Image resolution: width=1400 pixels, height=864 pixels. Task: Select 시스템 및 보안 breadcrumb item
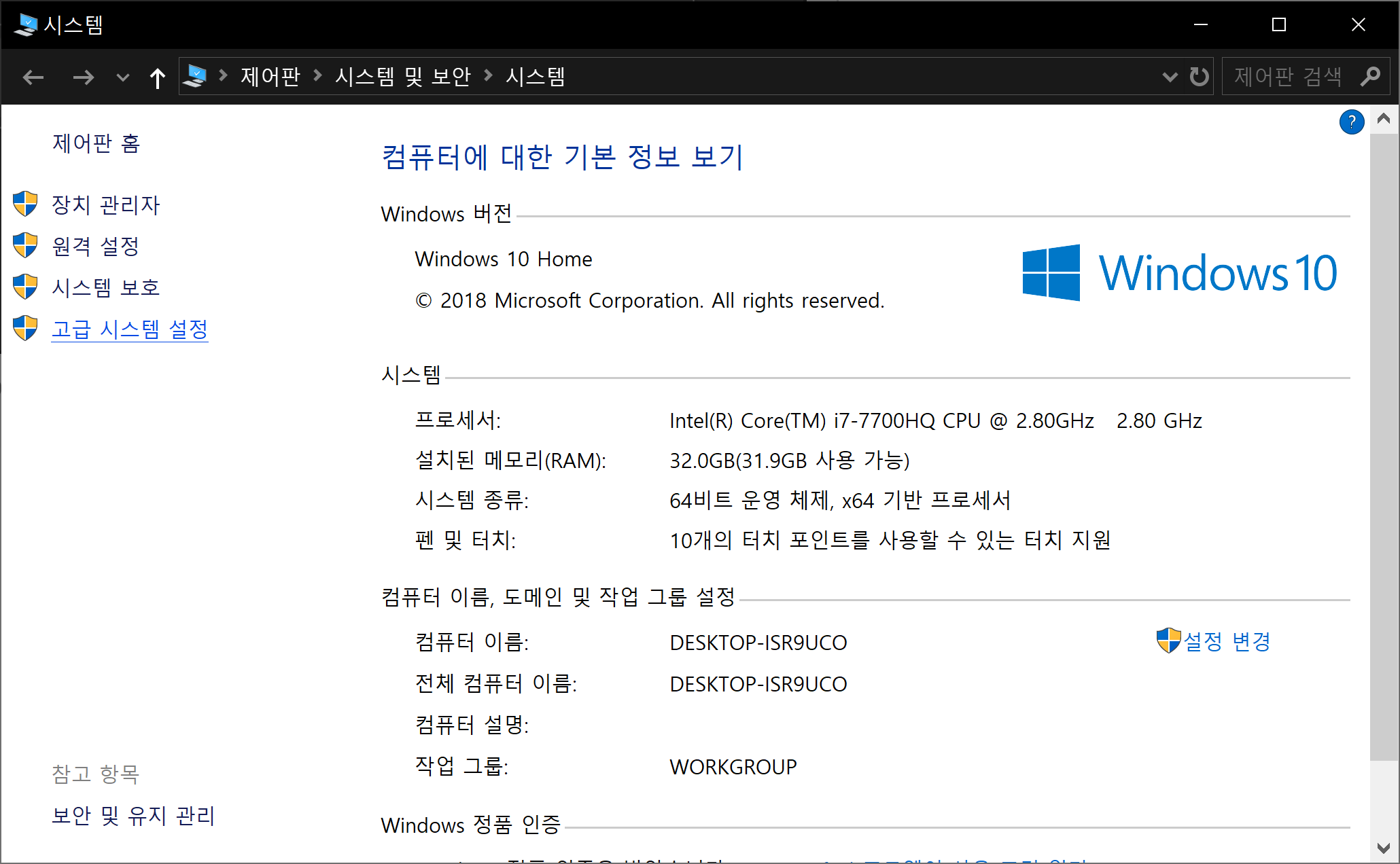click(402, 76)
